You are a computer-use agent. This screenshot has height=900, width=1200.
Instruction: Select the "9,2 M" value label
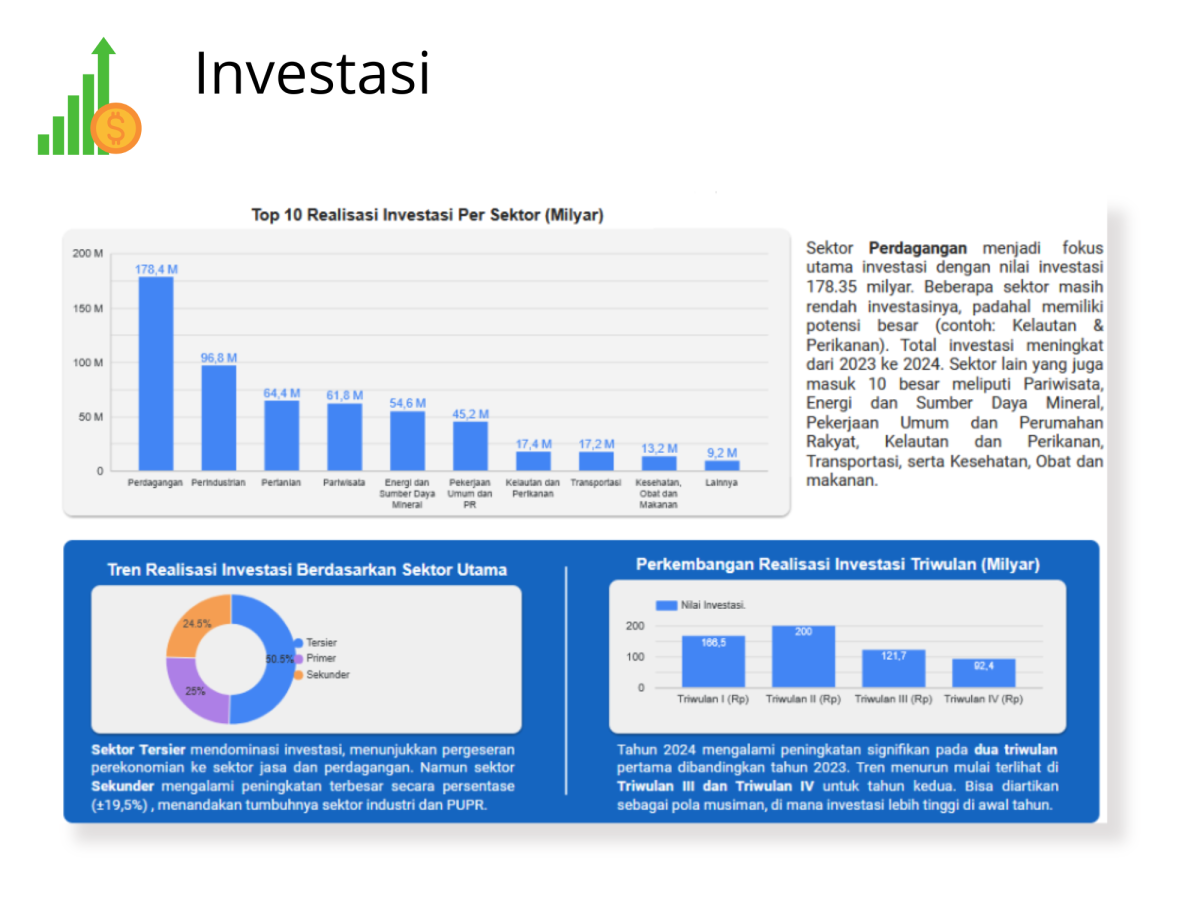pyautogui.click(x=723, y=453)
